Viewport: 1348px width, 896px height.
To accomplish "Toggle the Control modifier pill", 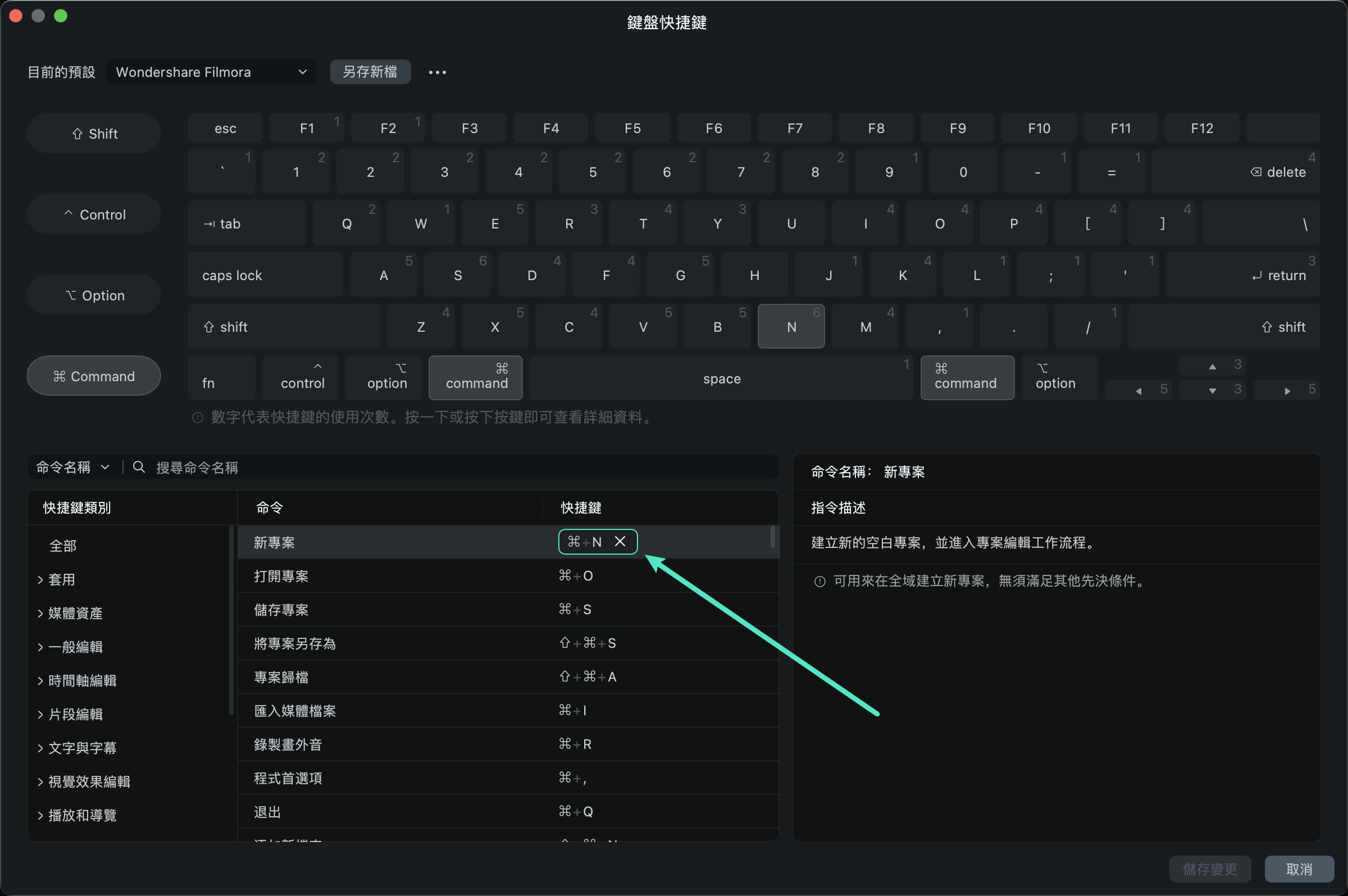I will pyautogui.click(x=94, y=214).
